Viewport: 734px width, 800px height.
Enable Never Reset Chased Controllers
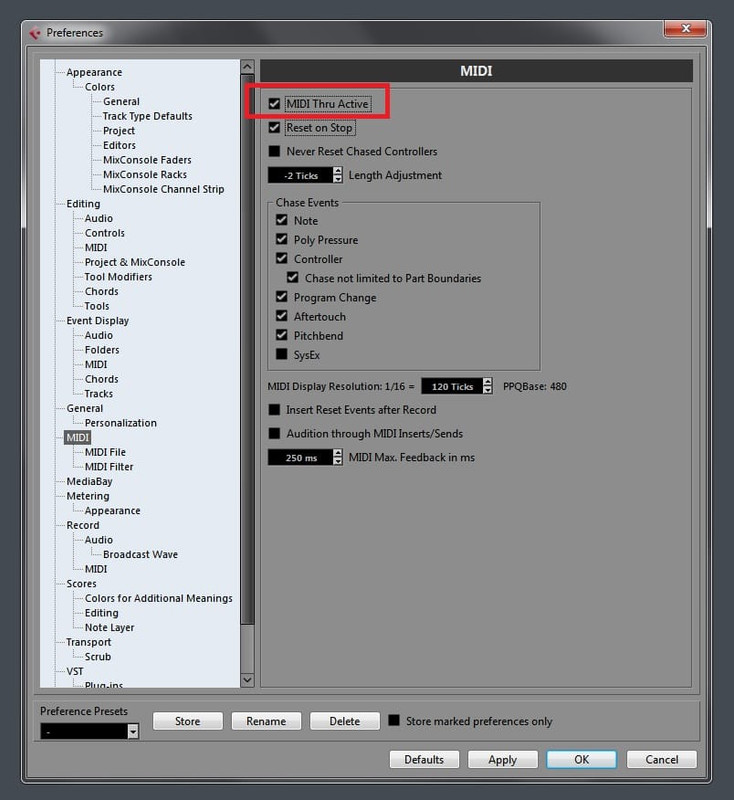[x=274, y=151]
